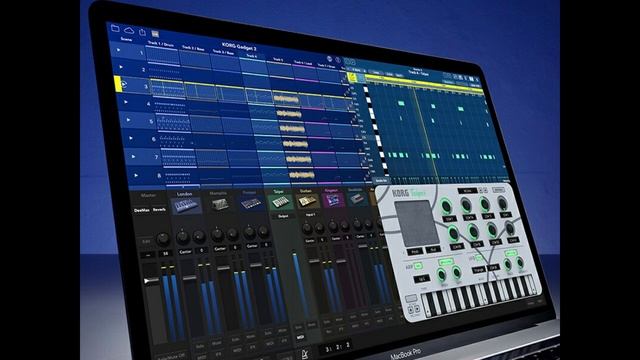Open the Triangle LFO waveform selector
Image resolution: width=640 pixels, height=360 pixels.
tap(478, 270)
